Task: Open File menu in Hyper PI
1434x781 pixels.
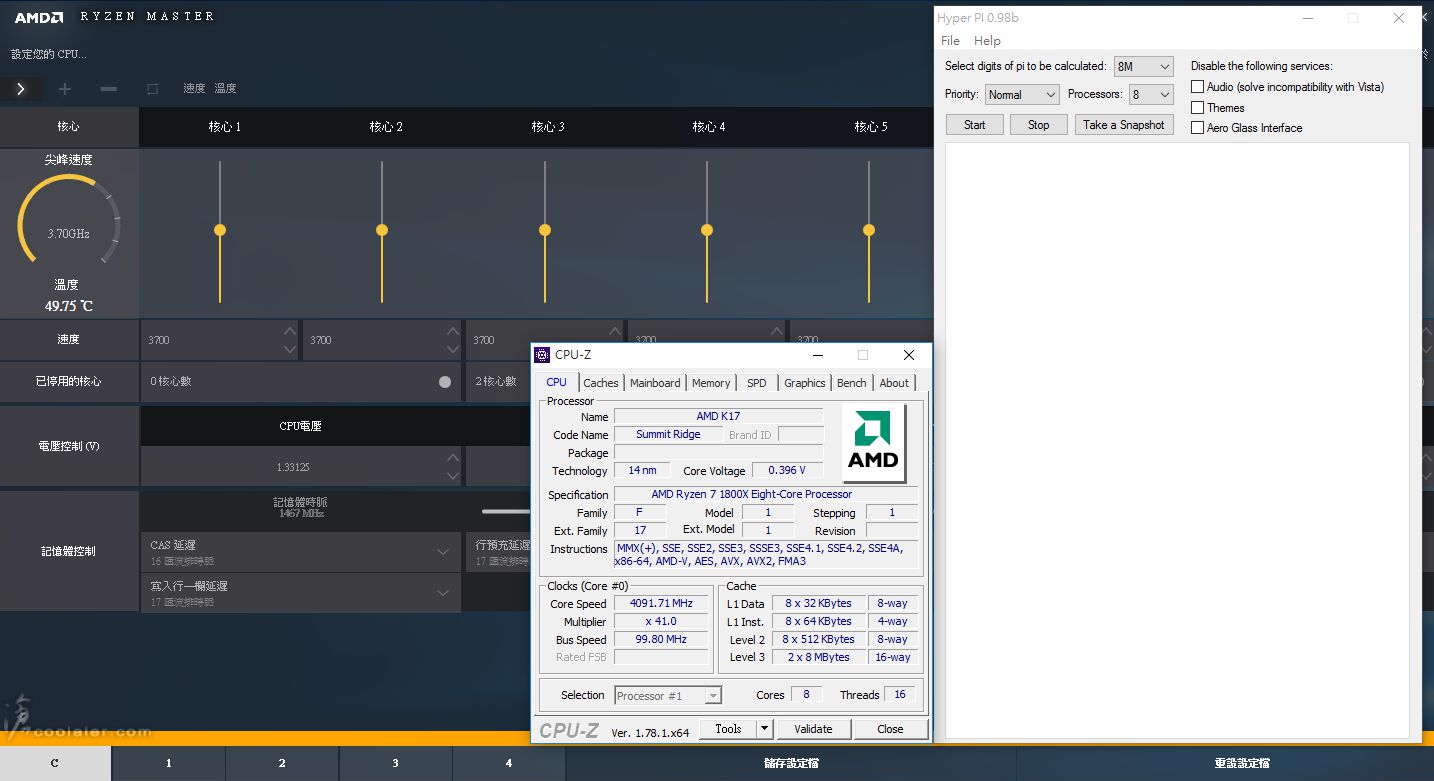Action: click(951, 41)
